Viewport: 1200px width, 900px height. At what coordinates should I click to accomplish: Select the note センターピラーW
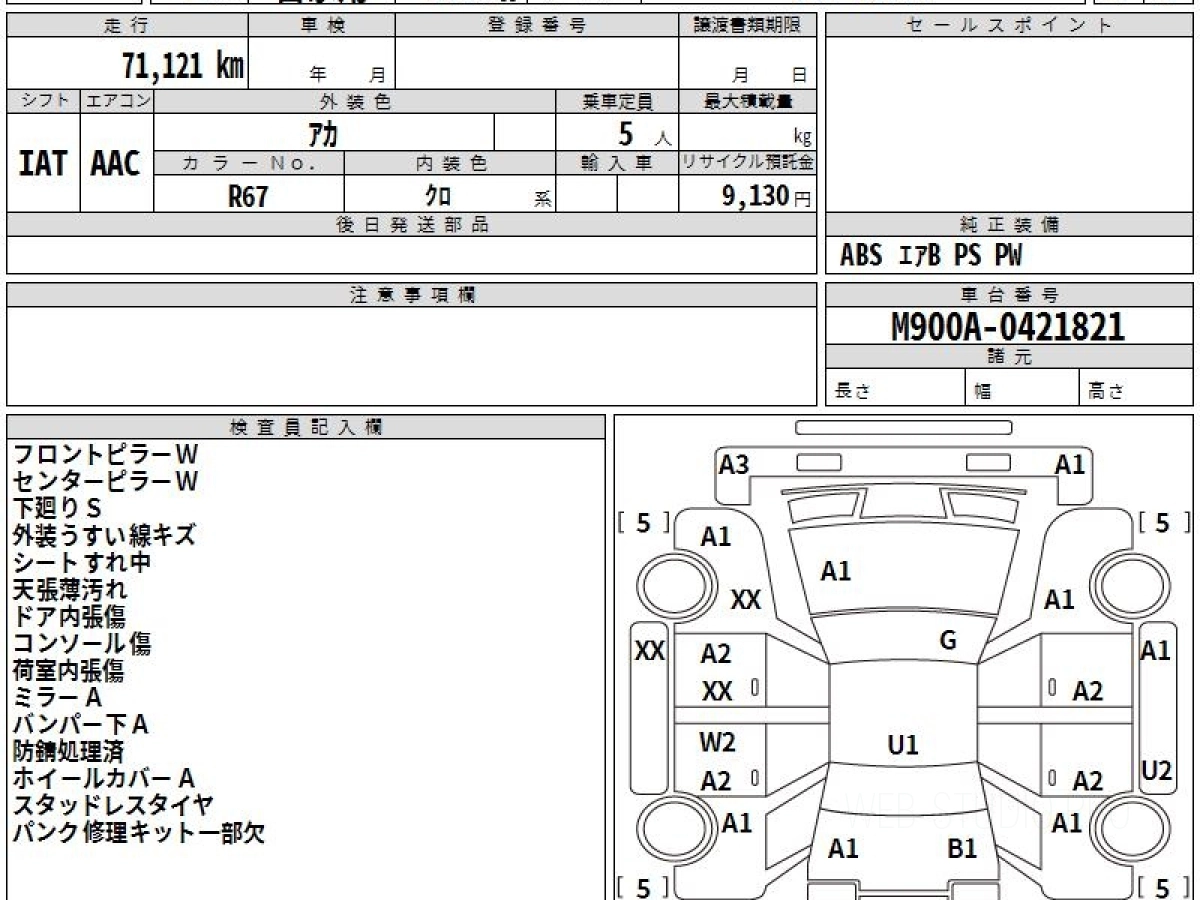(105, 481)
